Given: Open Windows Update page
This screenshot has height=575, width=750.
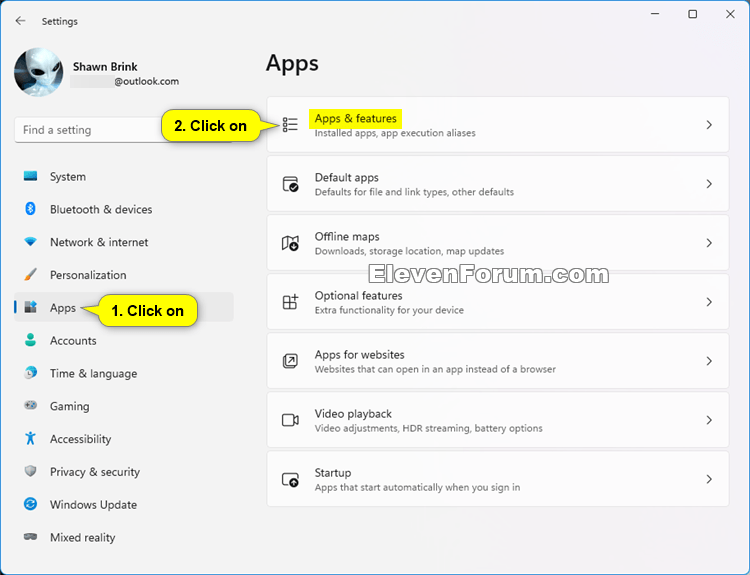Looking at the screenshot, I should (124, 504).
